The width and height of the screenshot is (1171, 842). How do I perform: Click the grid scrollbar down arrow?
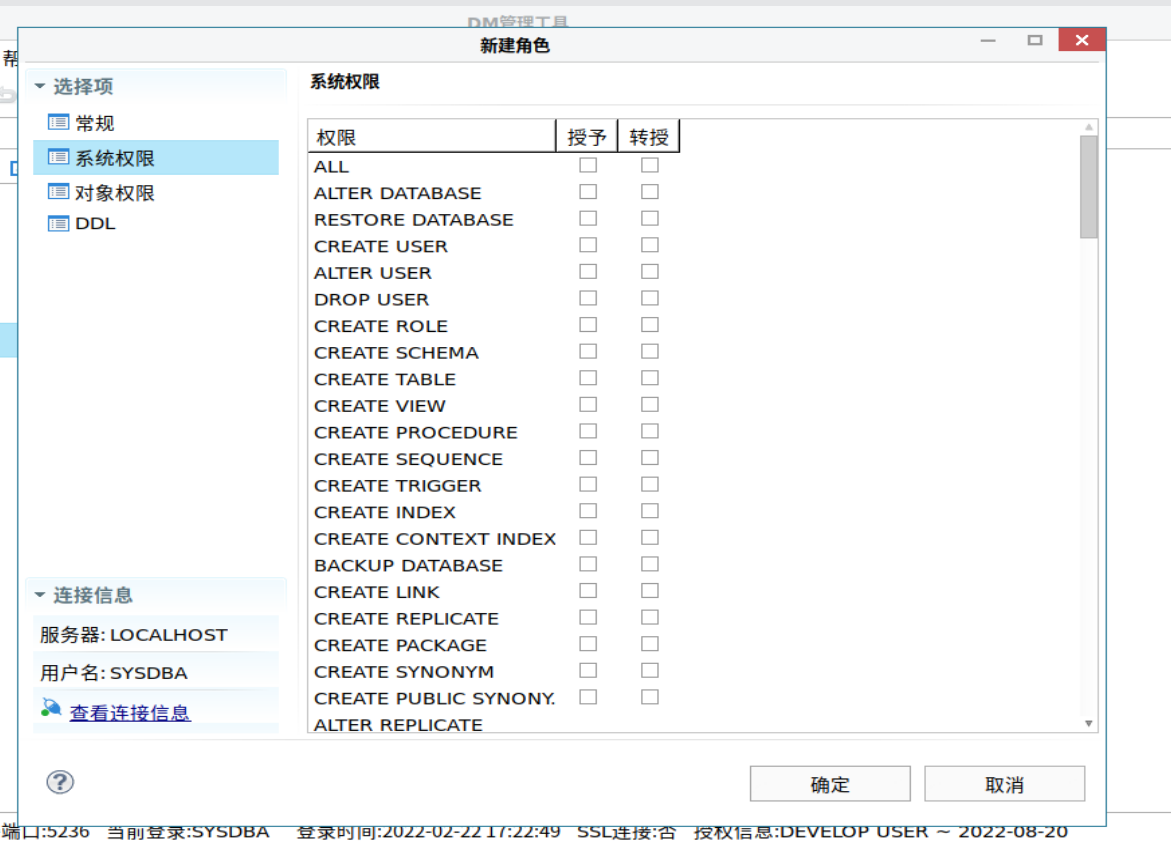coord(1088,721)
